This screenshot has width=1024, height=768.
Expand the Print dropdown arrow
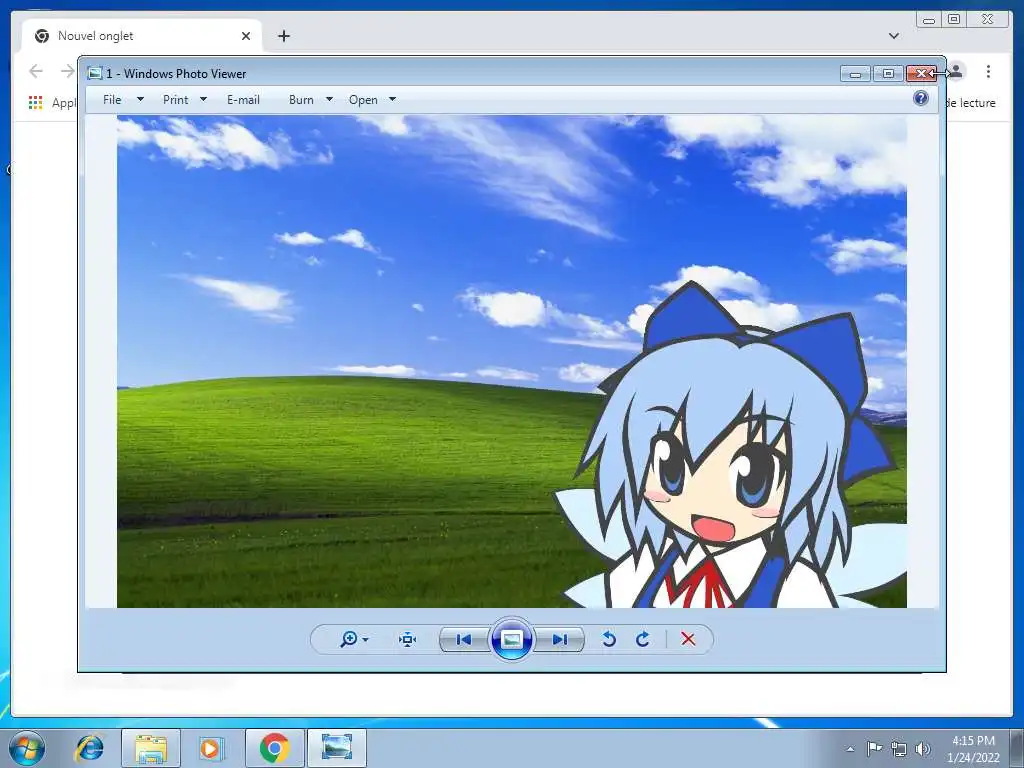[x=203, y=99]
